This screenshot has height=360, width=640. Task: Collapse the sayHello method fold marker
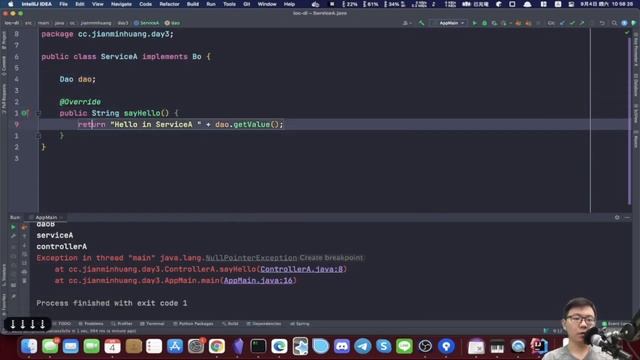point(39,113)
